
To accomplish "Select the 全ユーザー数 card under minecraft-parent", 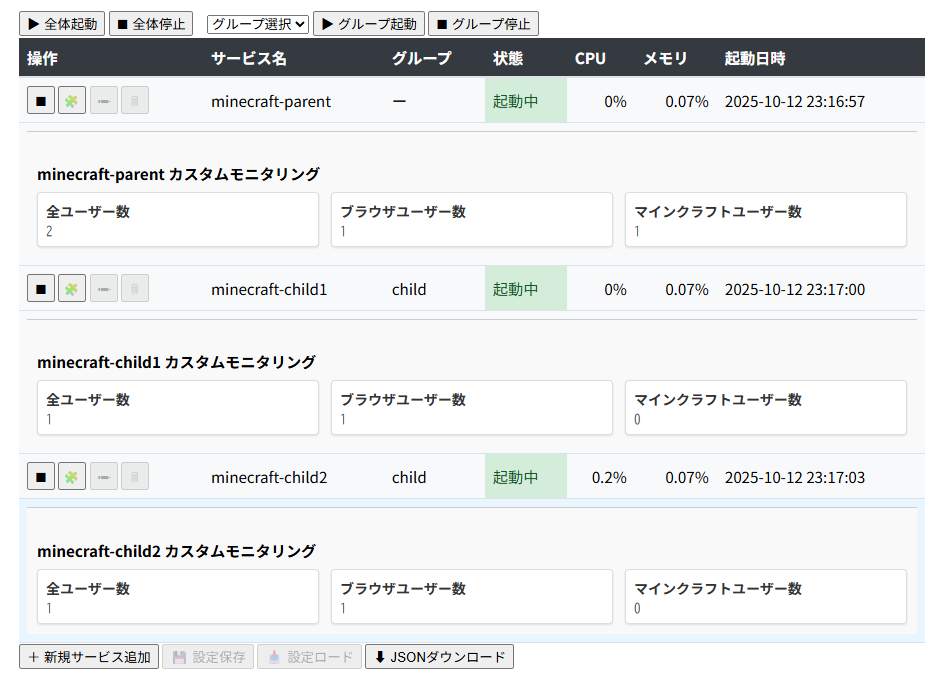I will coord(178,219).
